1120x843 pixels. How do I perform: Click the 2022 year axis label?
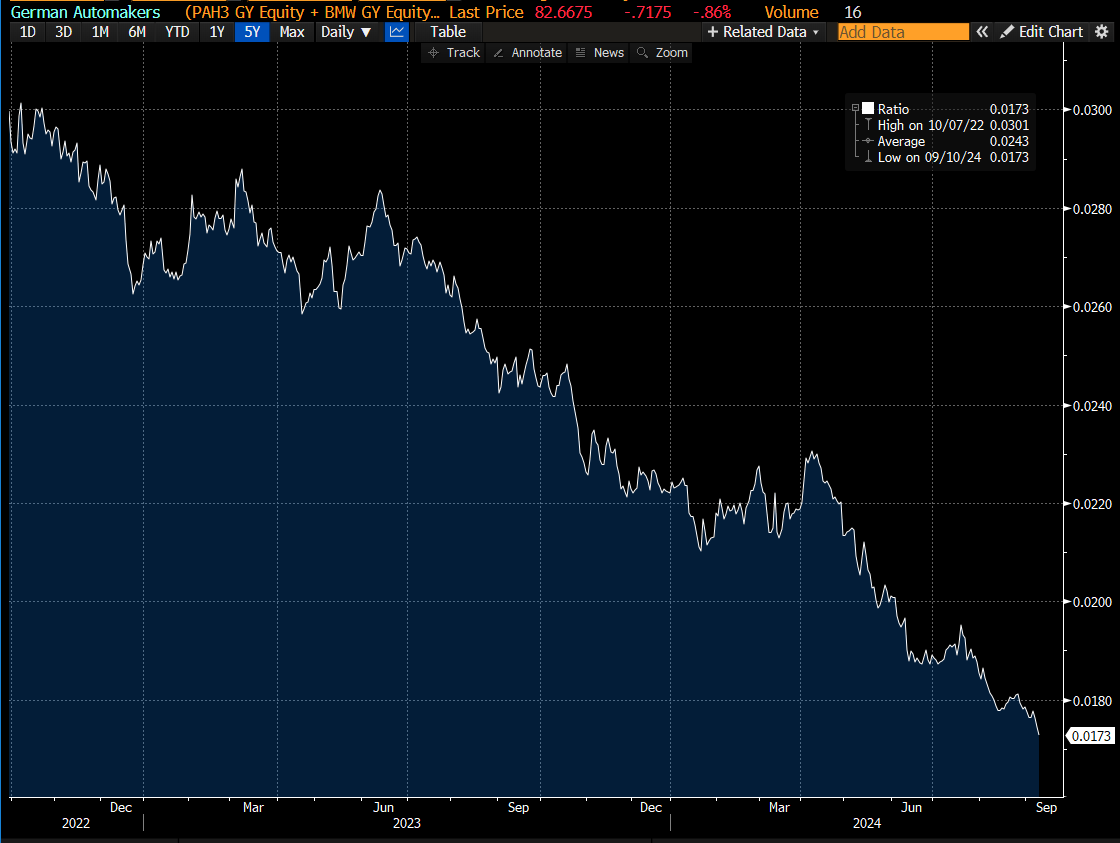coord(76,823)
